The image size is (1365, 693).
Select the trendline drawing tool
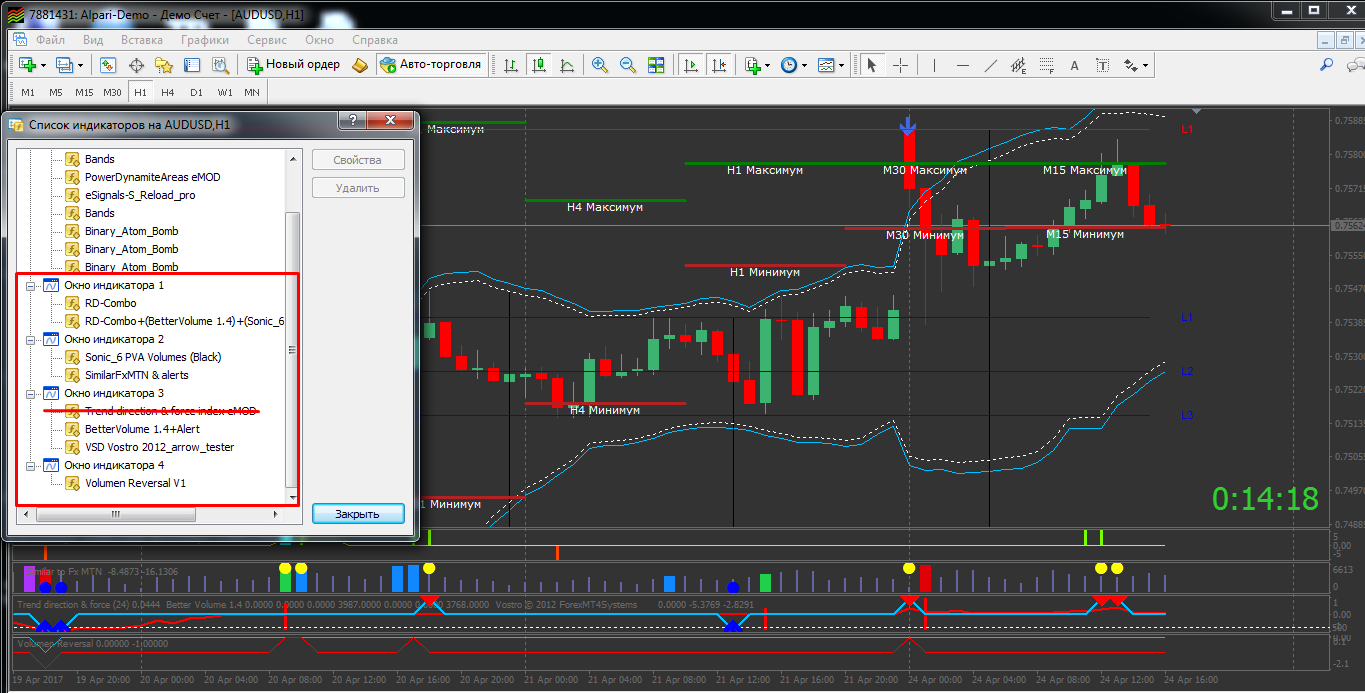pyautogui.click(x=991, y=65)
